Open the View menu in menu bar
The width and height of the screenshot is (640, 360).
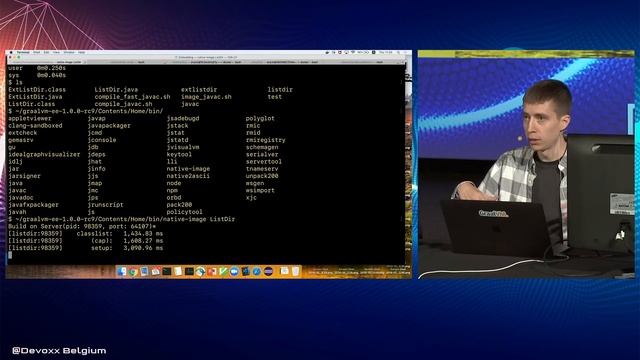pos(56,52)
